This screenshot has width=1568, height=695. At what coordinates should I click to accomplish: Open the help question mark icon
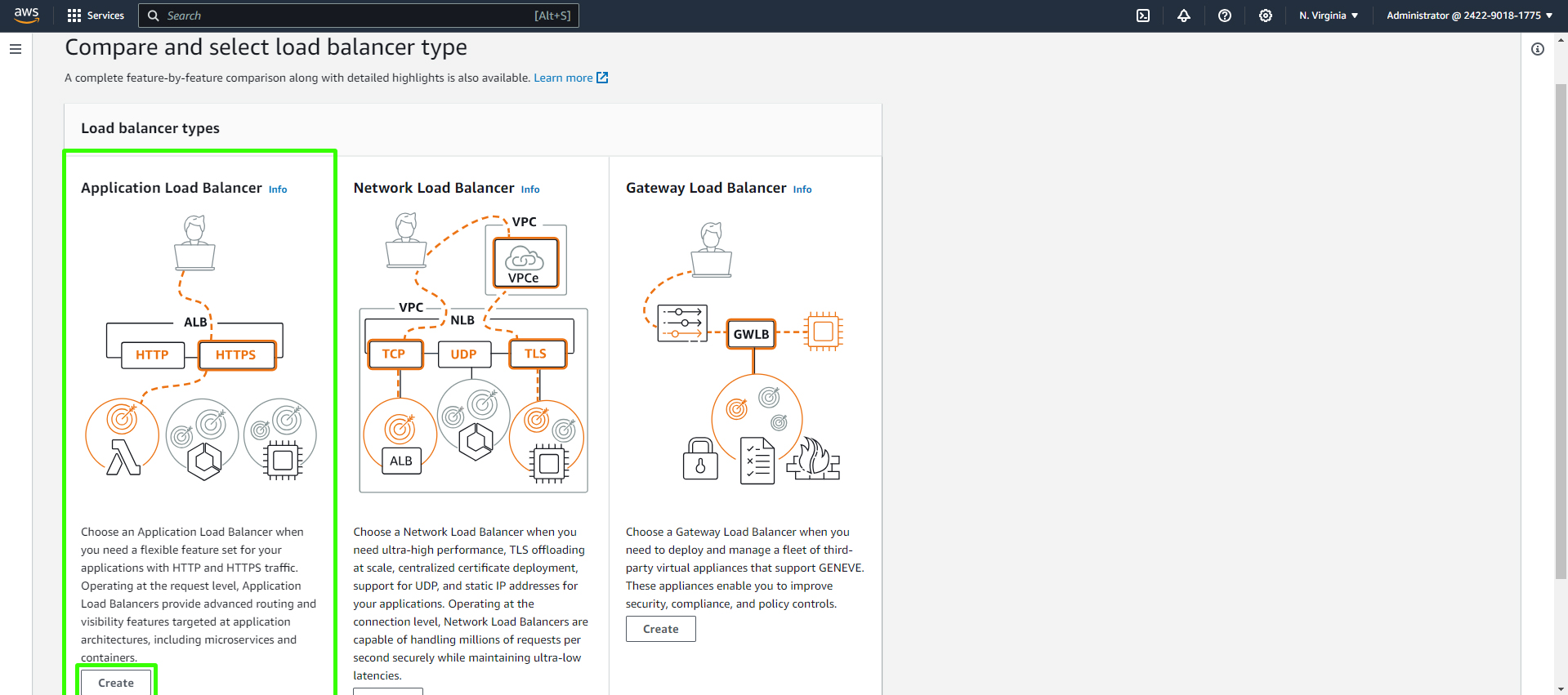[1225, 16]
